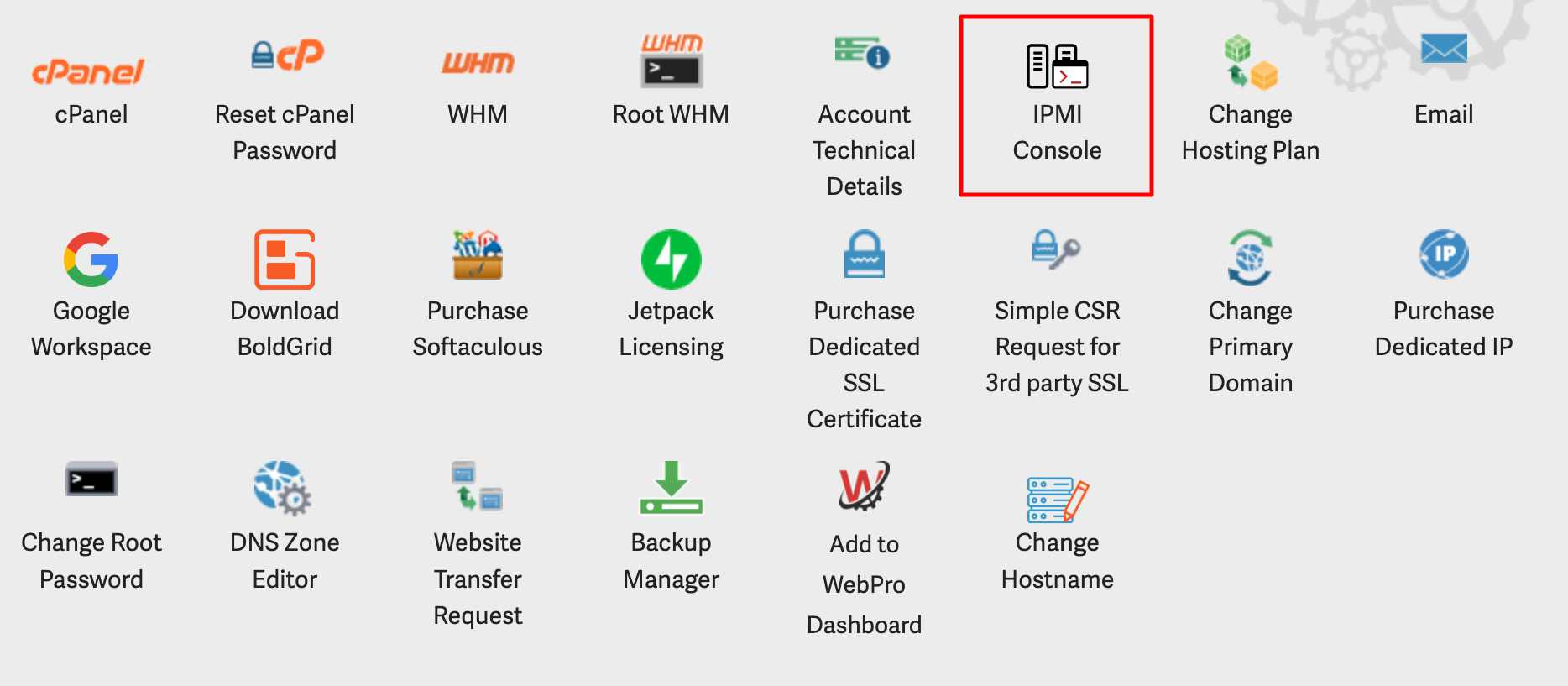Click the Change Hostname label
This screenshot has height=686, width=1568.
(x=1057, y=561)
